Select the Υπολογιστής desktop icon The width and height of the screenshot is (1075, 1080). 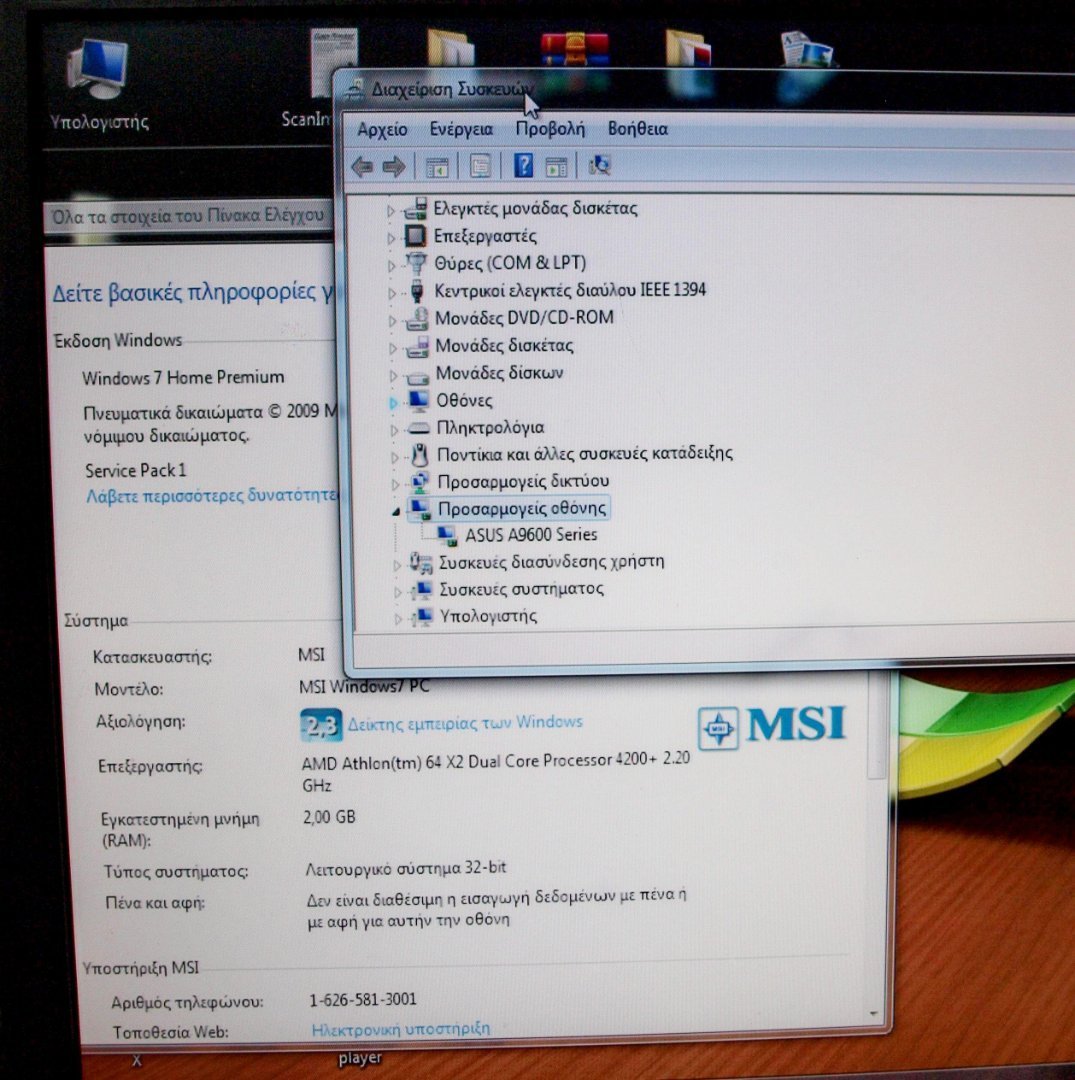(98, 85)
